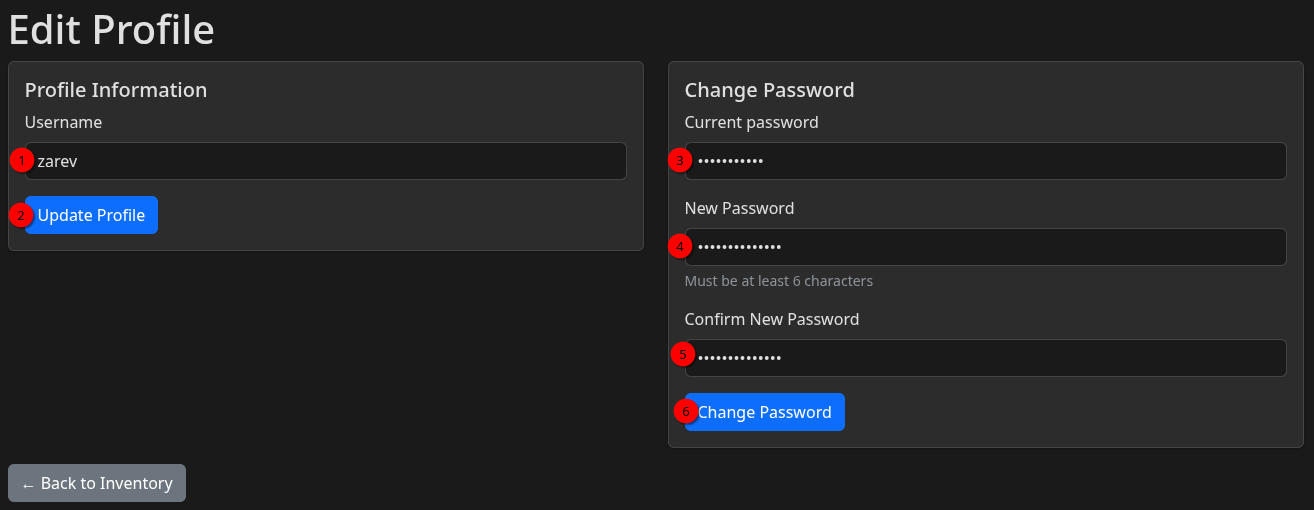Click the Confirm New Password label

click(772, 319)
